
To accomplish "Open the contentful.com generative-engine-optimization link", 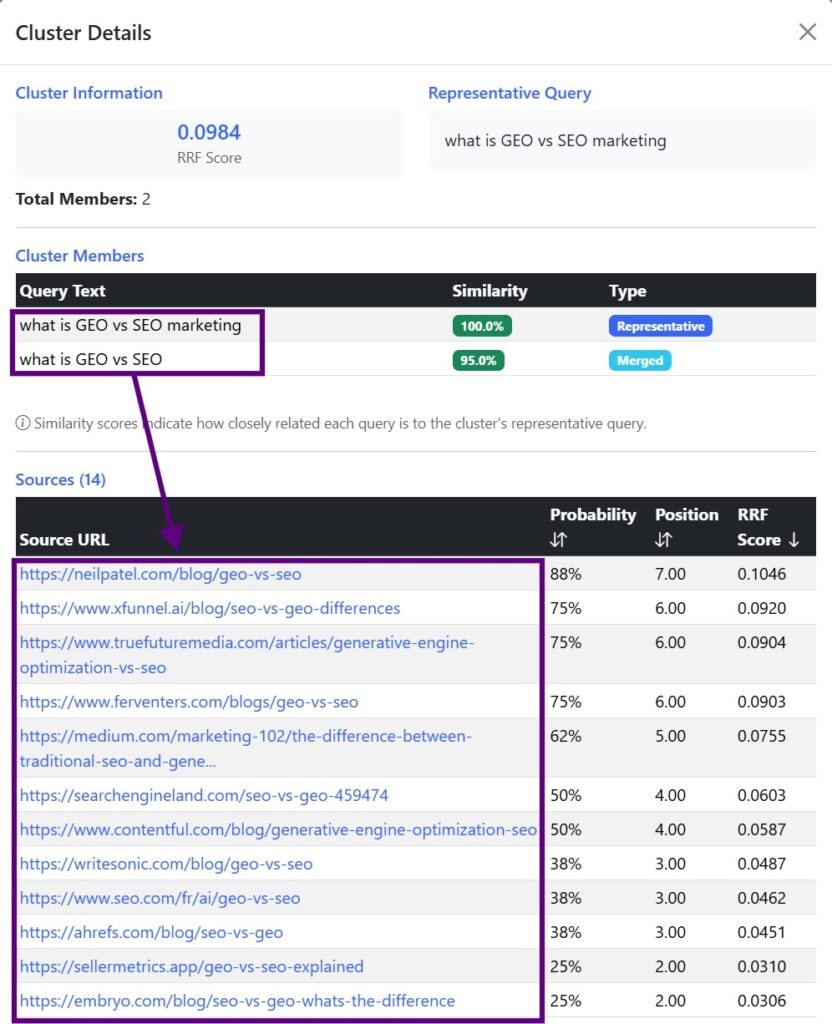I will (x=278, y=829).
